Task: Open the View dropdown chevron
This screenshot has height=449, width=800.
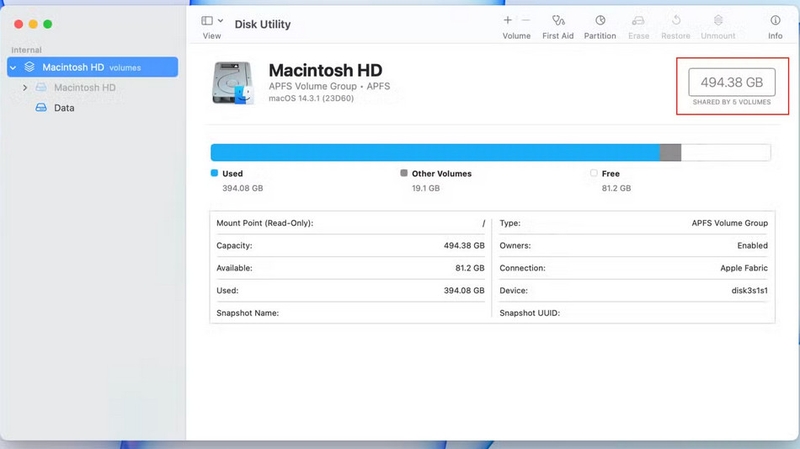Action: click(220, 21)
